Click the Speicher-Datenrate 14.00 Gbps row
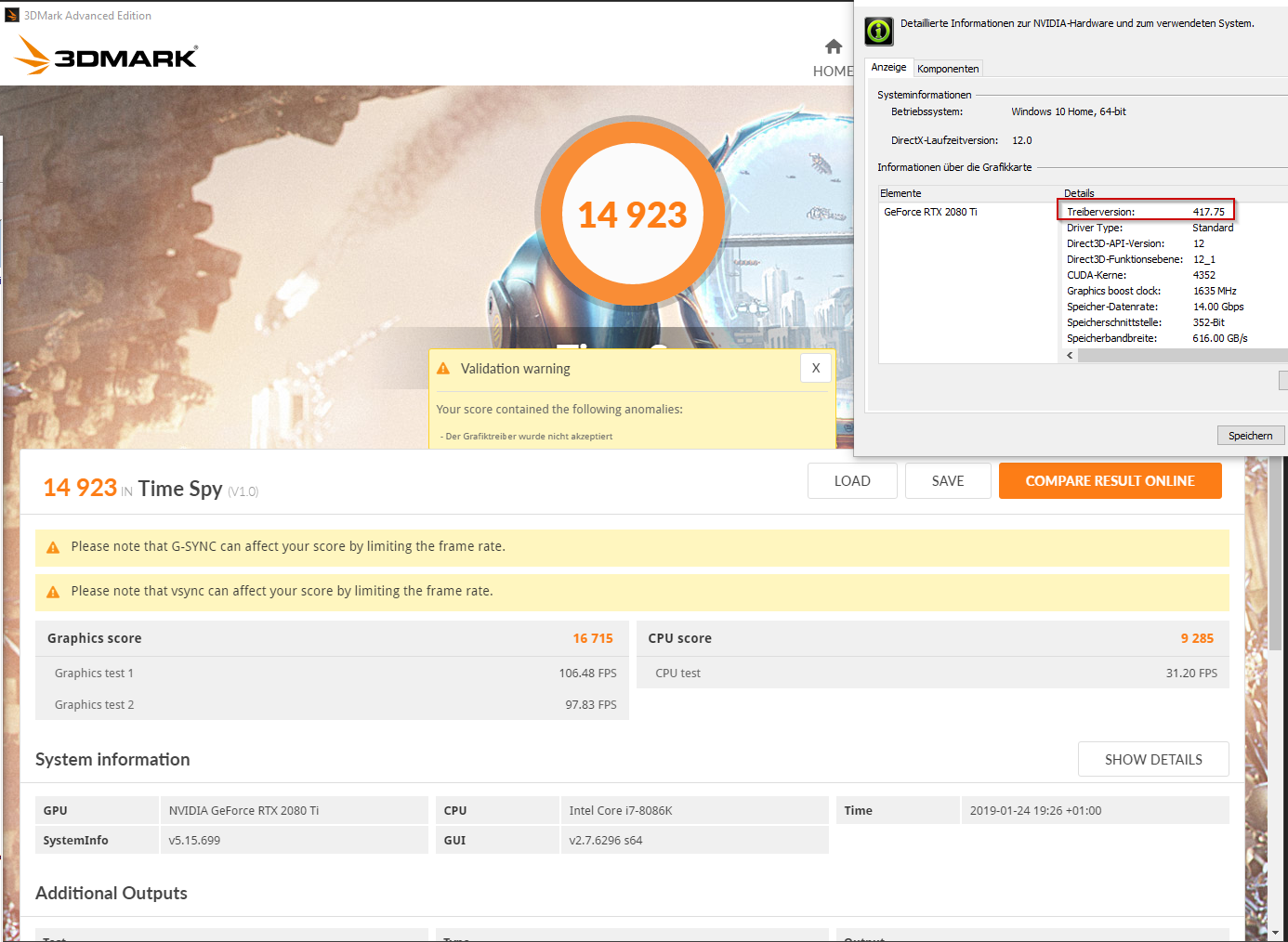The height and width of the screenshot is (942, 1288). click(x=1155, y=307)
